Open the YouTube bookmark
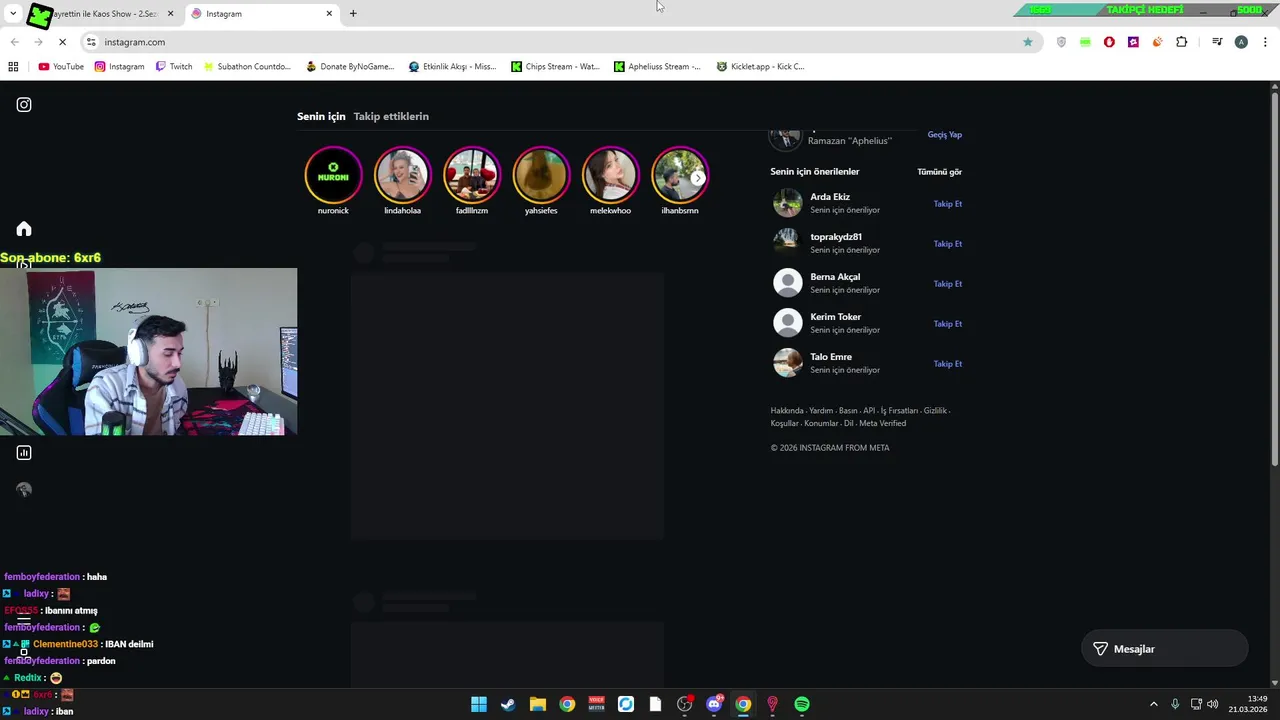1280x720 pixels. click(61, 67)
